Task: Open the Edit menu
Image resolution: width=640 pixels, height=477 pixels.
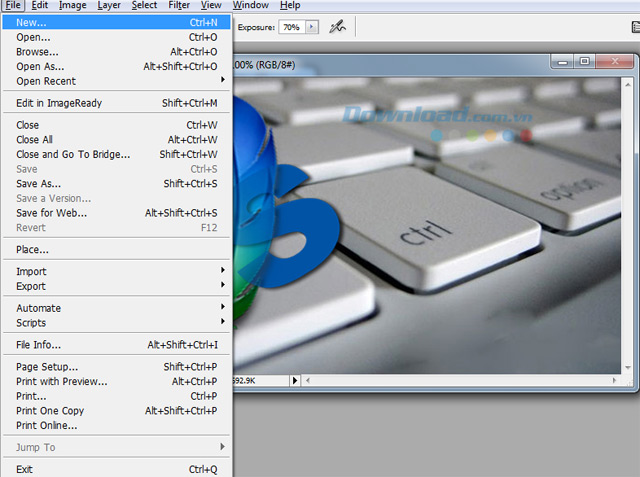Action: [40, 5]
